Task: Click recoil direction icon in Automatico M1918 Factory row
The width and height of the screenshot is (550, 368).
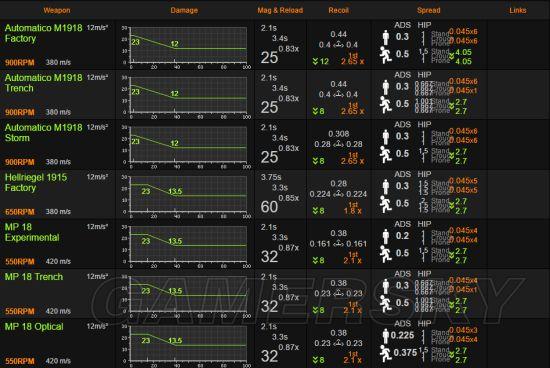Action: [338, 45]
